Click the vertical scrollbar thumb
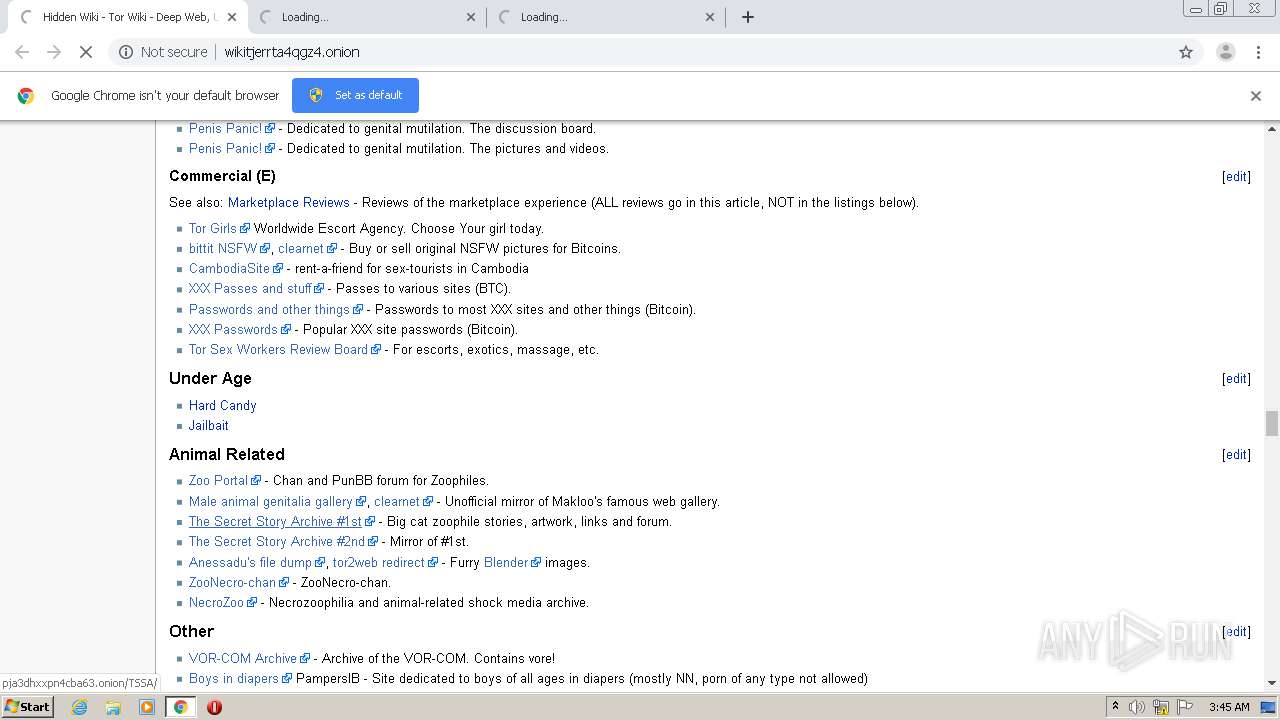 [1272, 424]
